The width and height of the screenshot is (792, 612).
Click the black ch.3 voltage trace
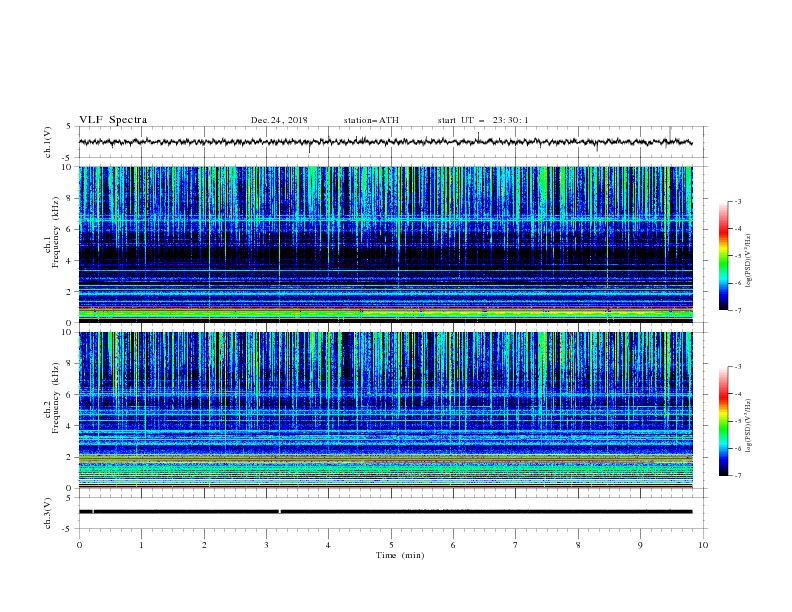point(385,512)
